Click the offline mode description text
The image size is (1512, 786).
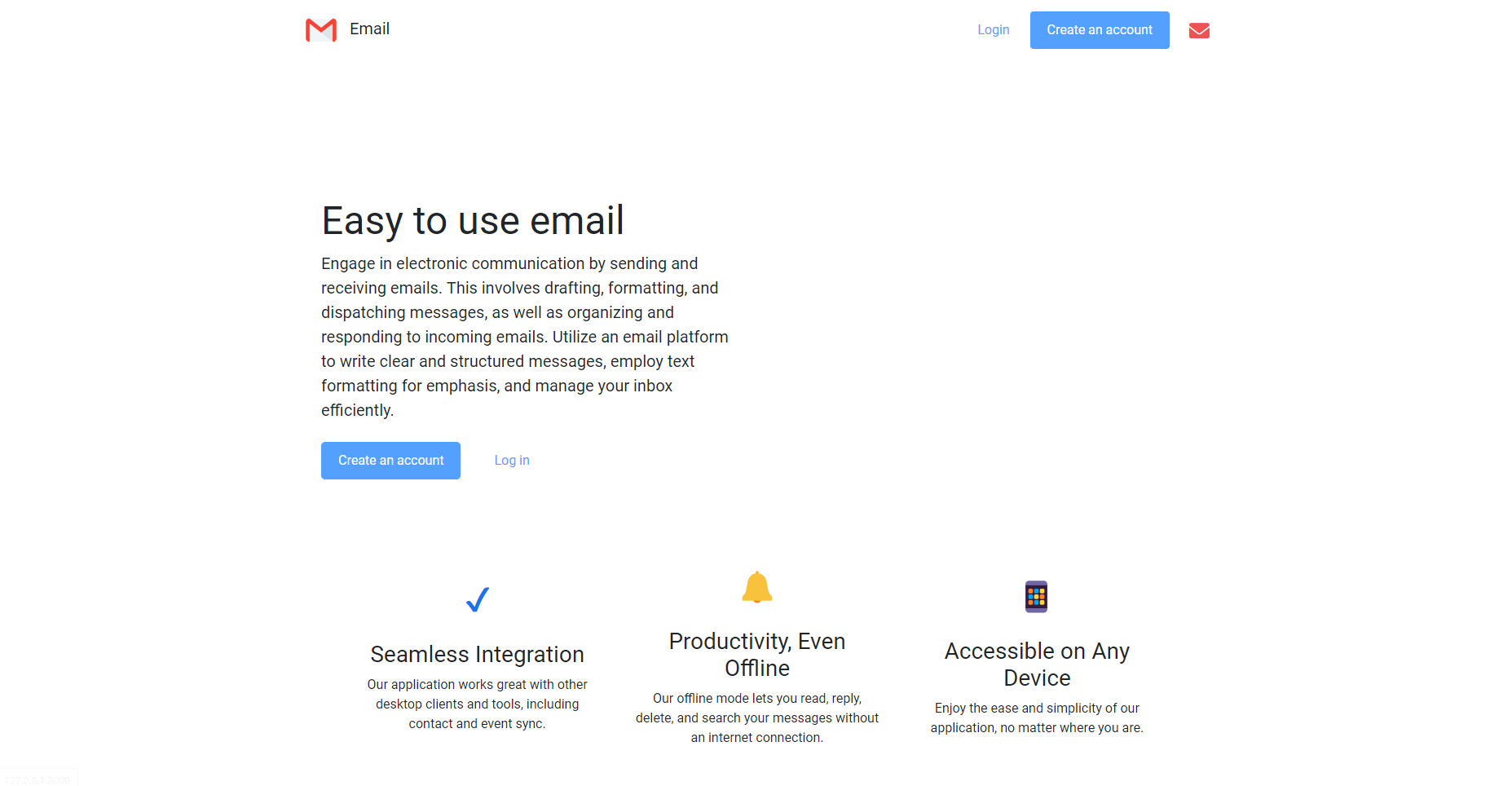(x=757, y=718)
